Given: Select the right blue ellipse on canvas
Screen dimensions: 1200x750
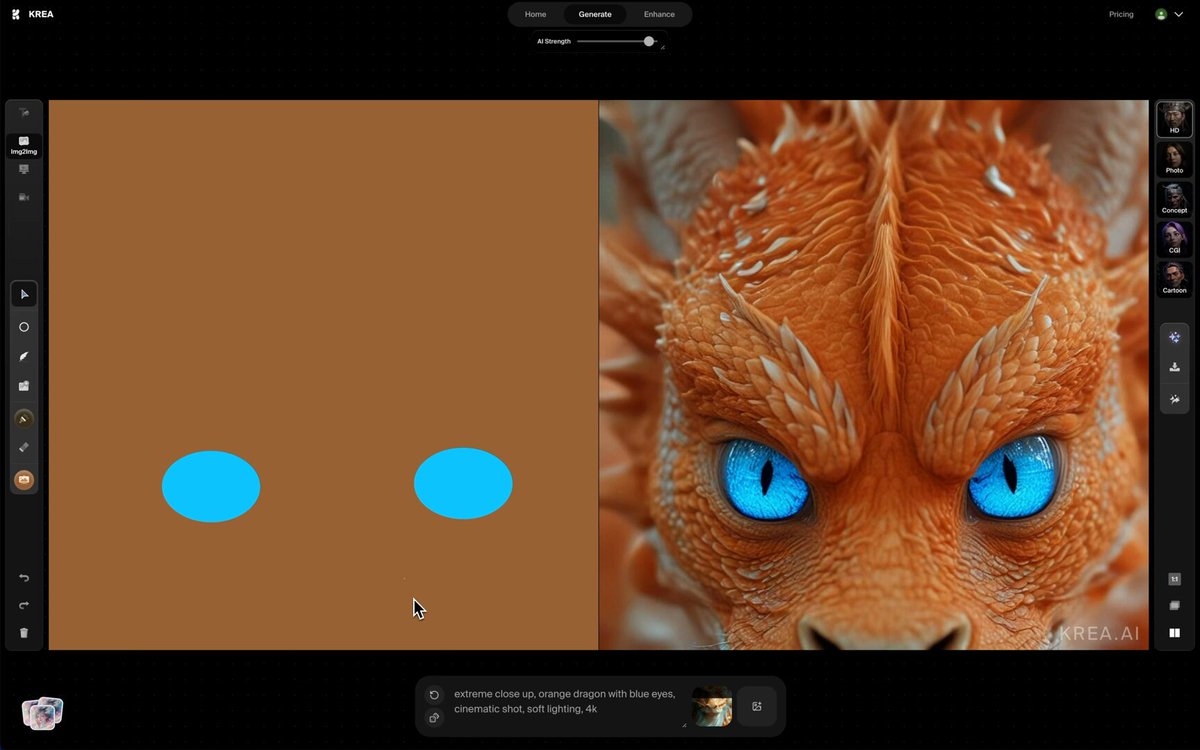Looking at the screenshot, I should 463,483.
